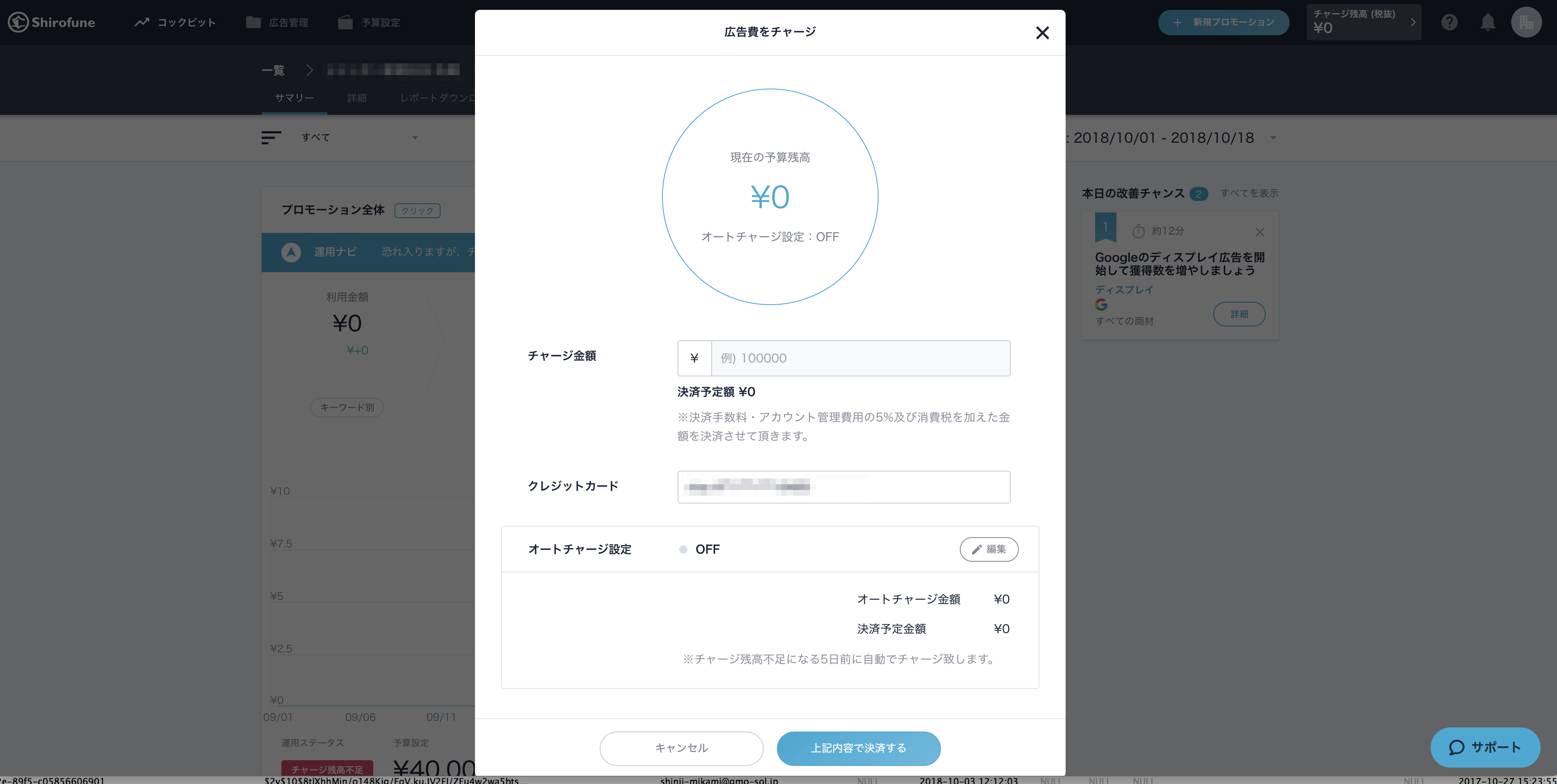Open the account avatar icon
This screenshot has height=784, width=1557.
click(1526, 23)
